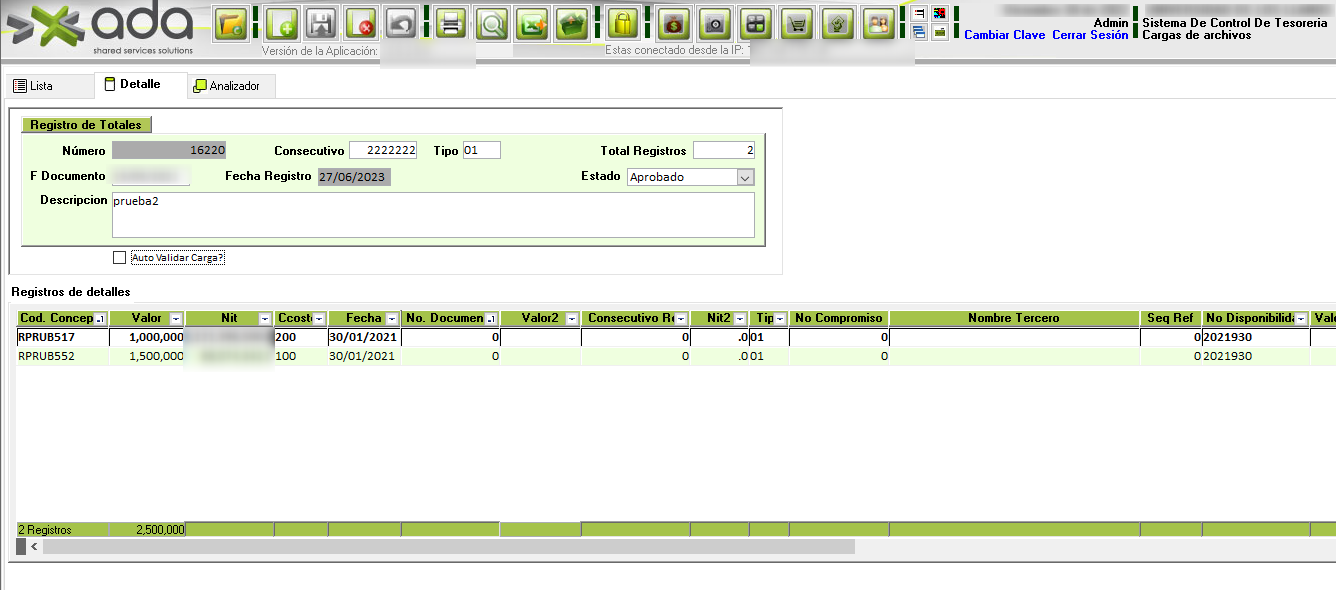The image size is (1336, 590).
Task: Click the money bag icon
Action: pyautogui.click(x=675, y=24)
